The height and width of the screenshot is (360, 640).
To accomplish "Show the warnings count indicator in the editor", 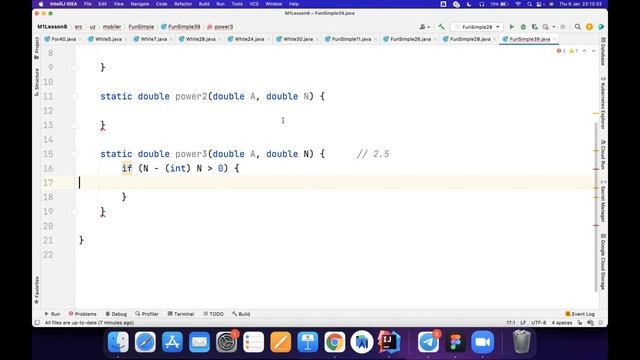I will (573, 51).
